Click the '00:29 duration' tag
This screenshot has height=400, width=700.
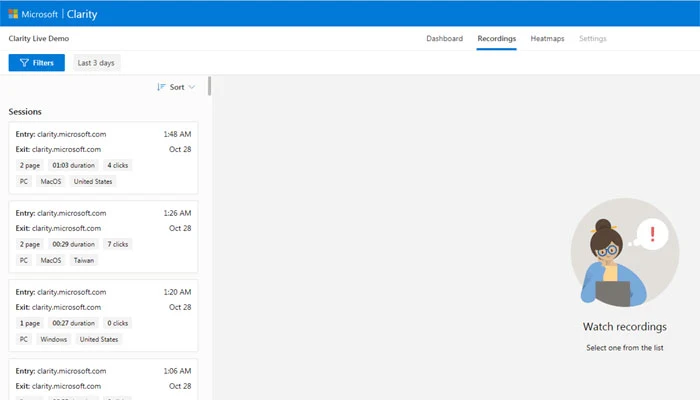point(74,244)
